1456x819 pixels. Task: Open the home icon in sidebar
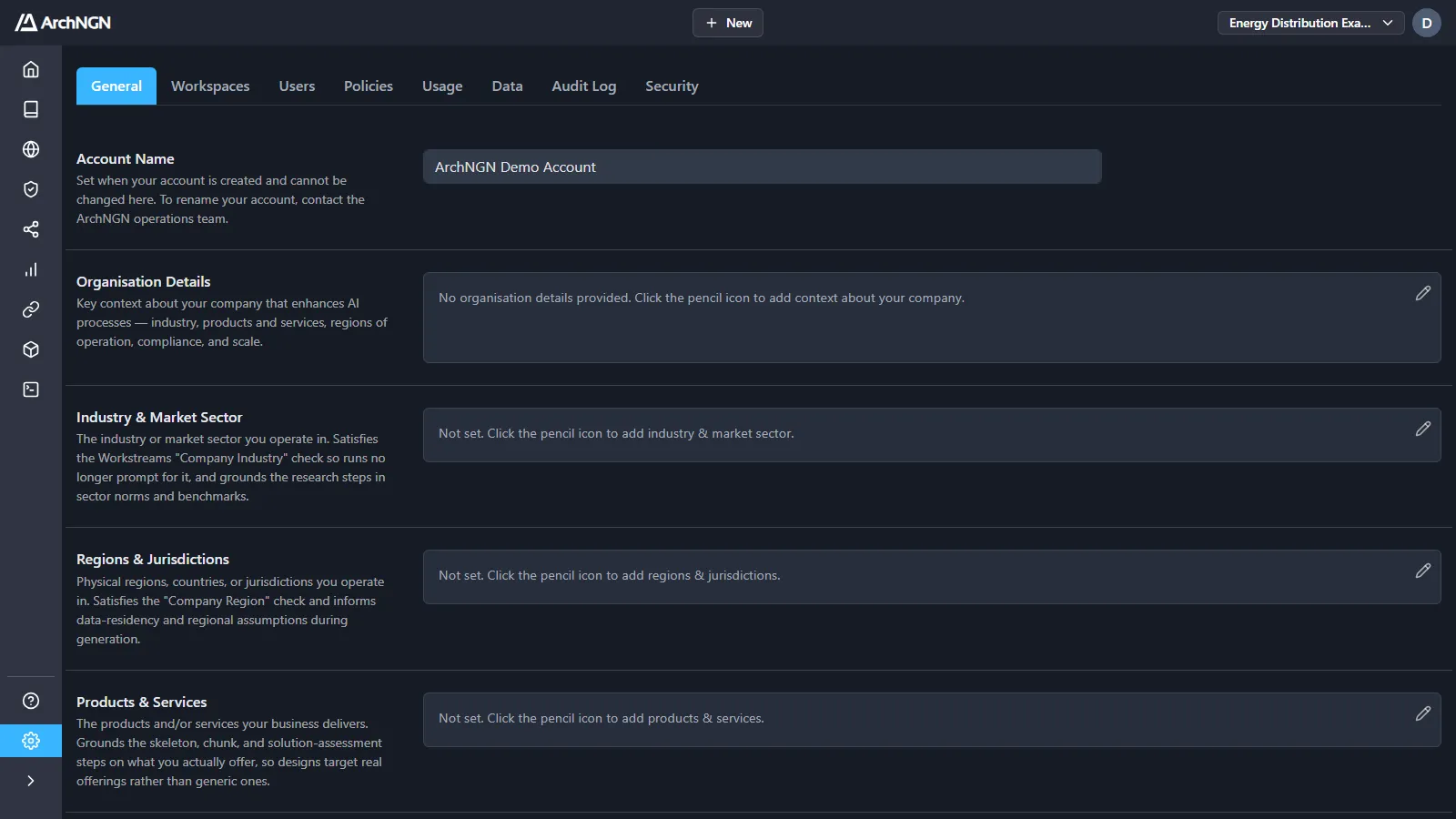(x=31, y=69)
